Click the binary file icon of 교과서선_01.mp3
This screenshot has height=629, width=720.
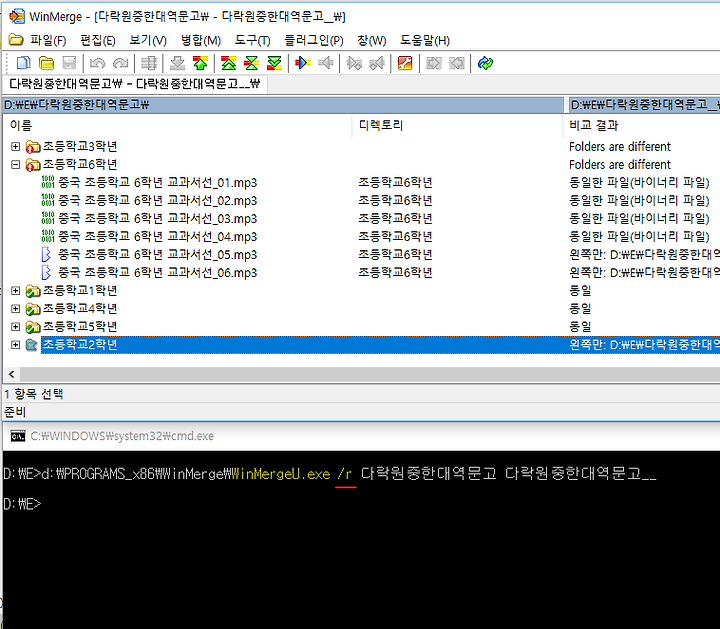click(x=48, y=182)
